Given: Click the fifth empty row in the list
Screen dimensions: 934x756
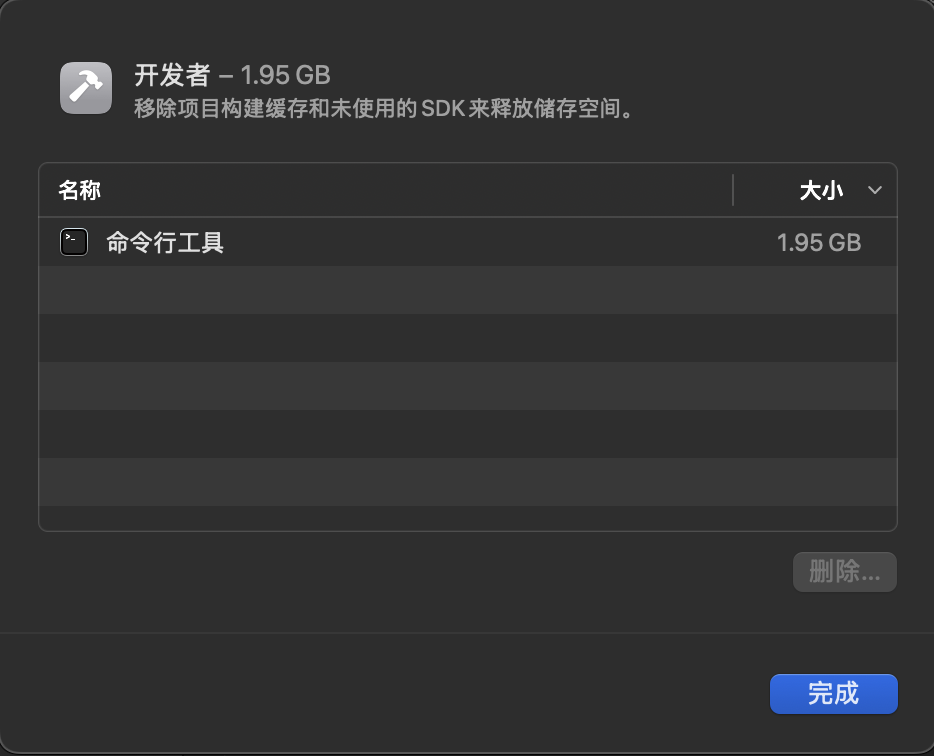Looking at the screenshot, I should (x=467, y=482).
